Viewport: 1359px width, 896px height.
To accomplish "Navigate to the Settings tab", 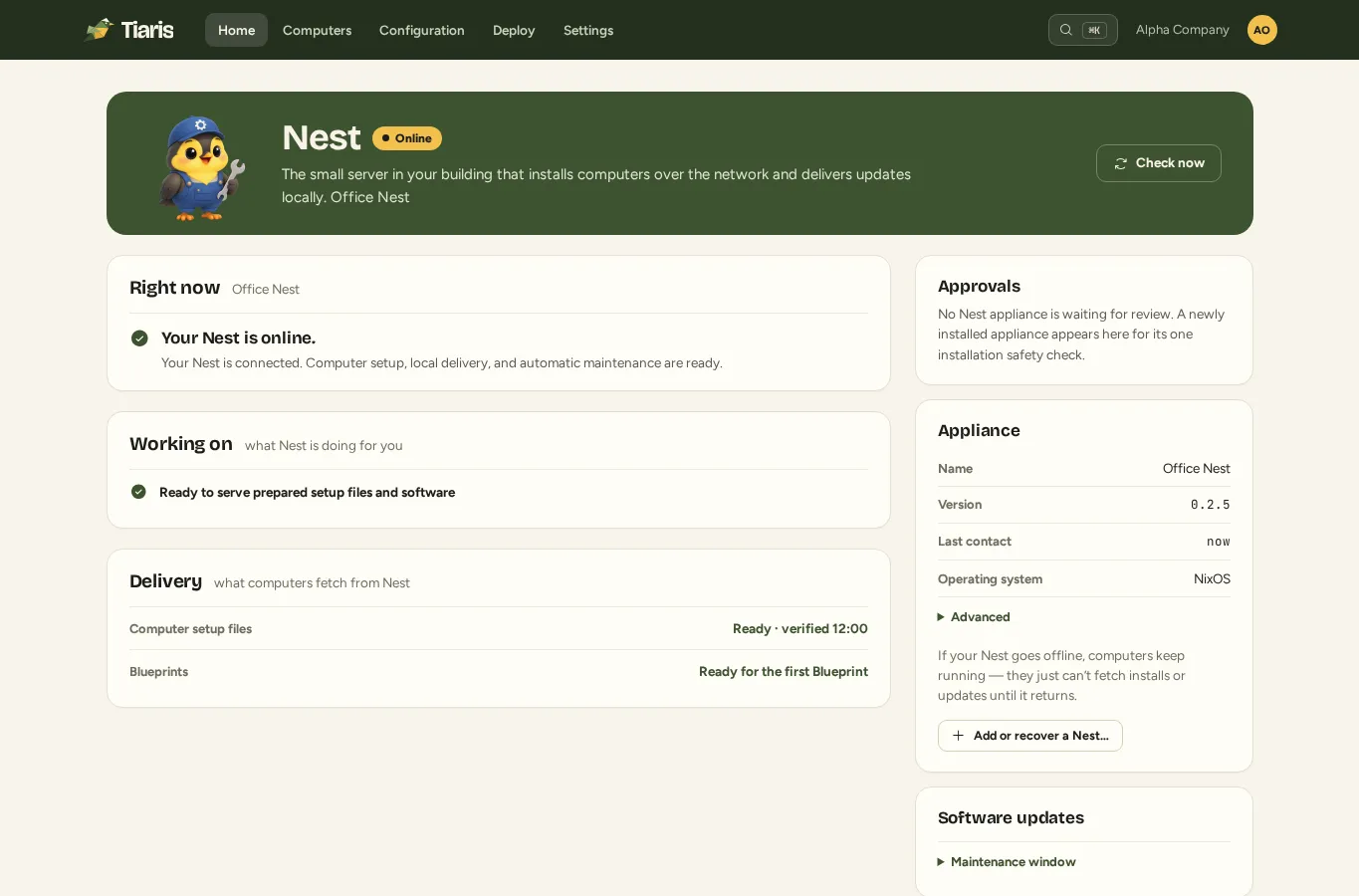I will (588, 30).
